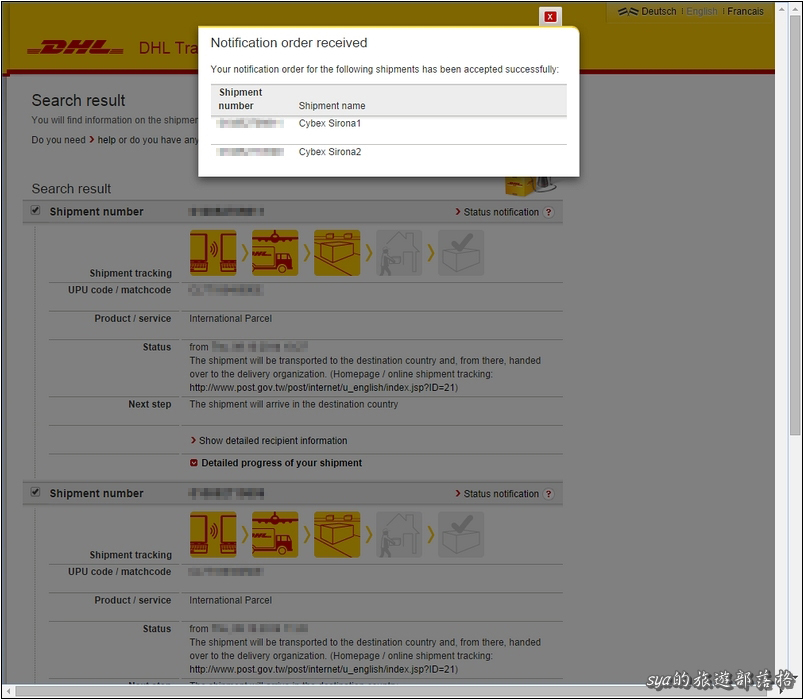This screenshot has height=700, width=804.
Task: Click the Notification order received heading
Action: click(x=289, y=43)
